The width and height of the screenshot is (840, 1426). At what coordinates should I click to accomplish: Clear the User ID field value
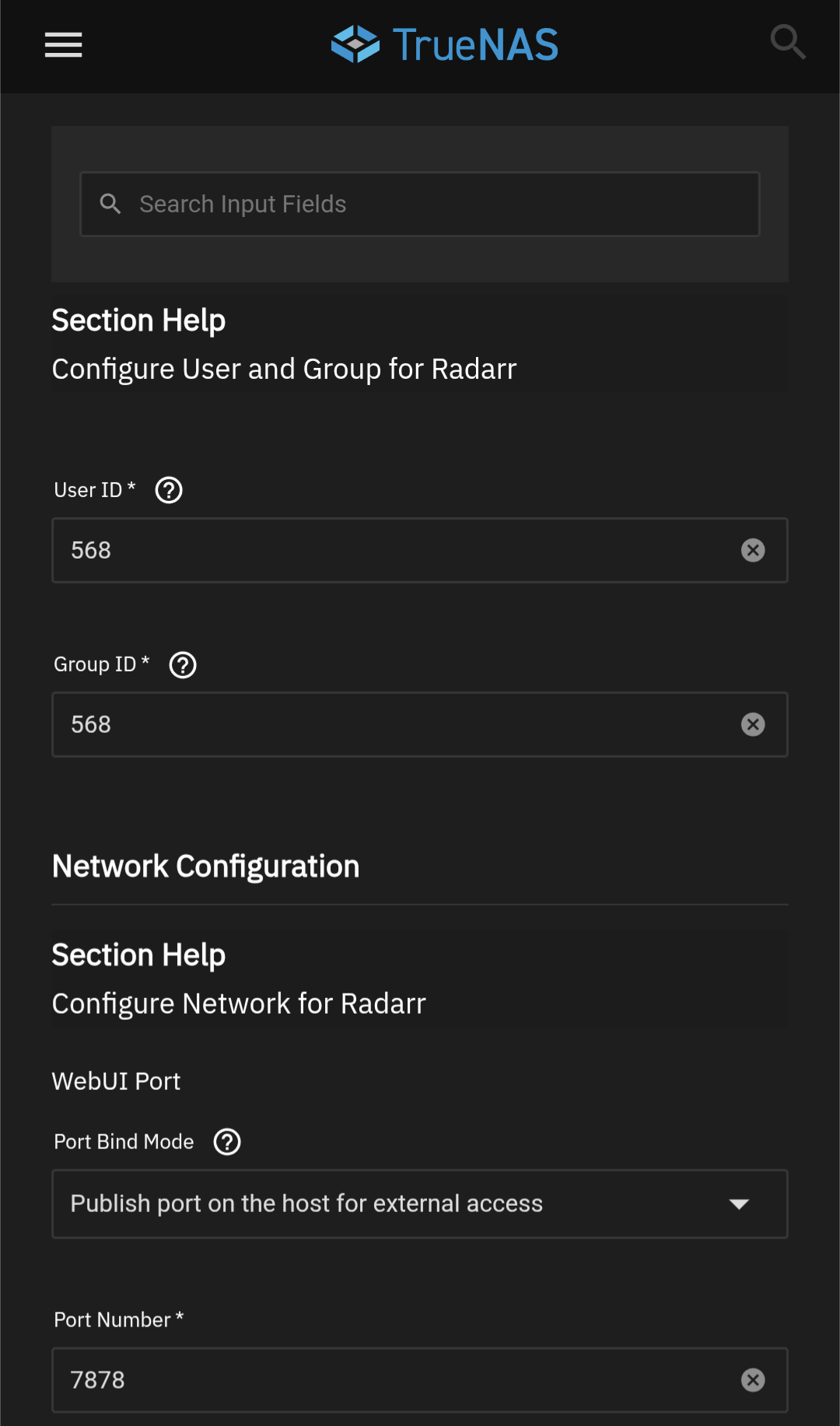click(x=752, y=551)
